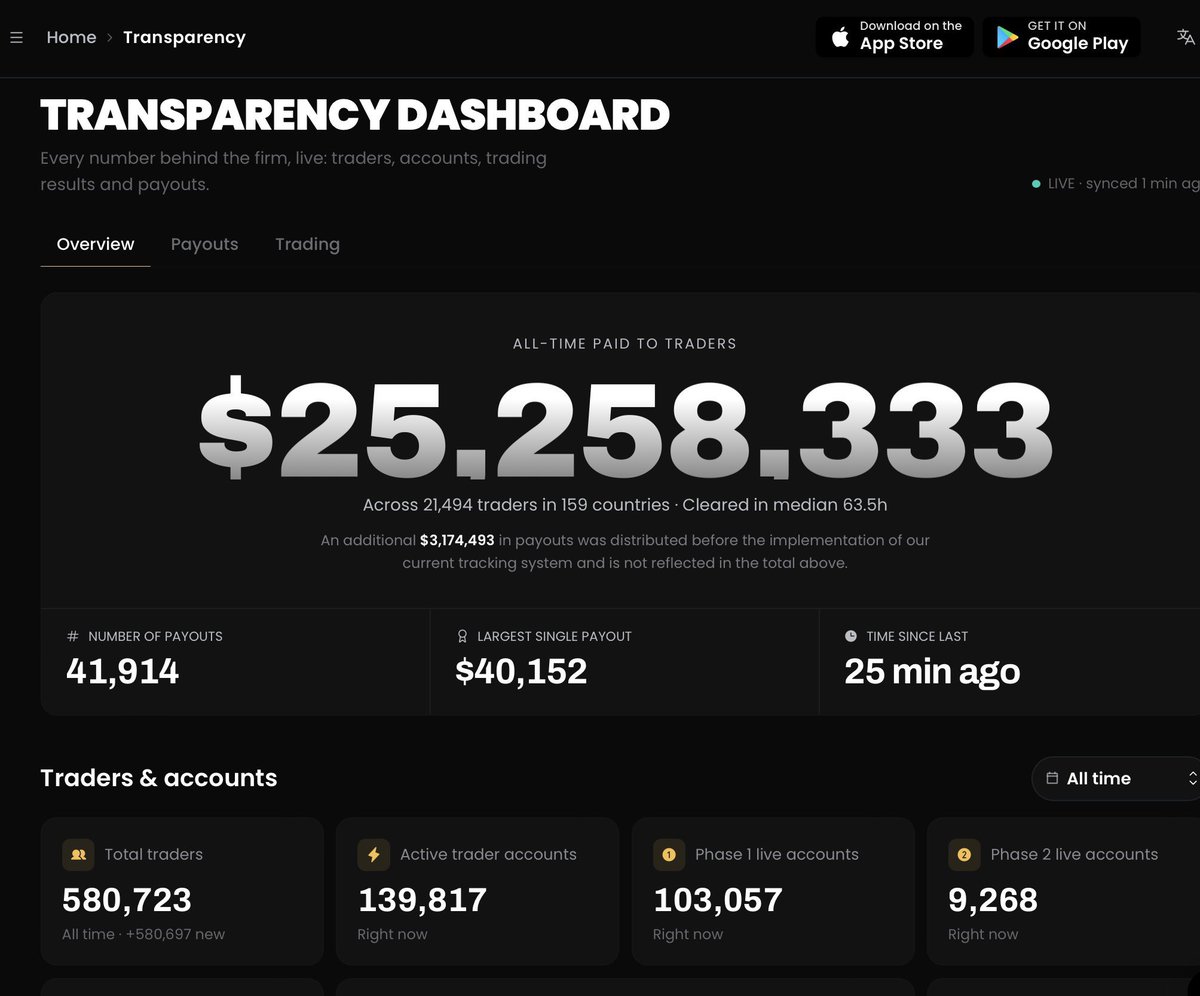
Task: Click the Google Play triangle logo
Action: (1007, 37)
